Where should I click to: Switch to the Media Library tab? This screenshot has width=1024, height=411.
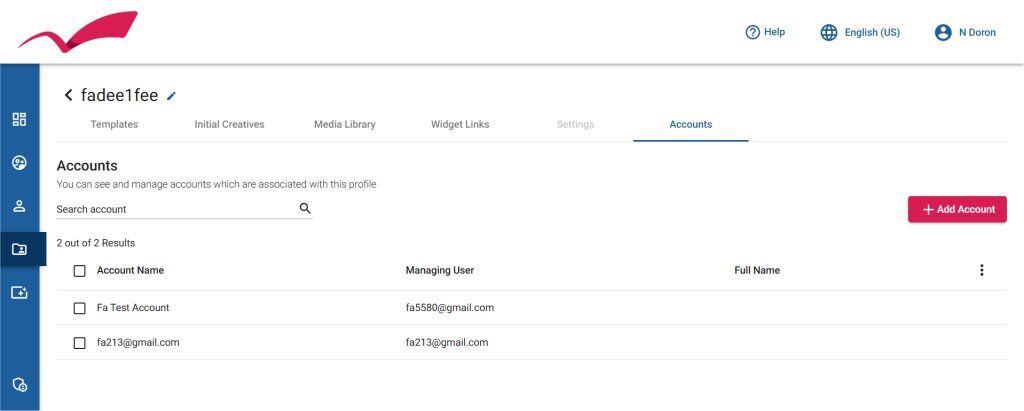coord(344,125)
